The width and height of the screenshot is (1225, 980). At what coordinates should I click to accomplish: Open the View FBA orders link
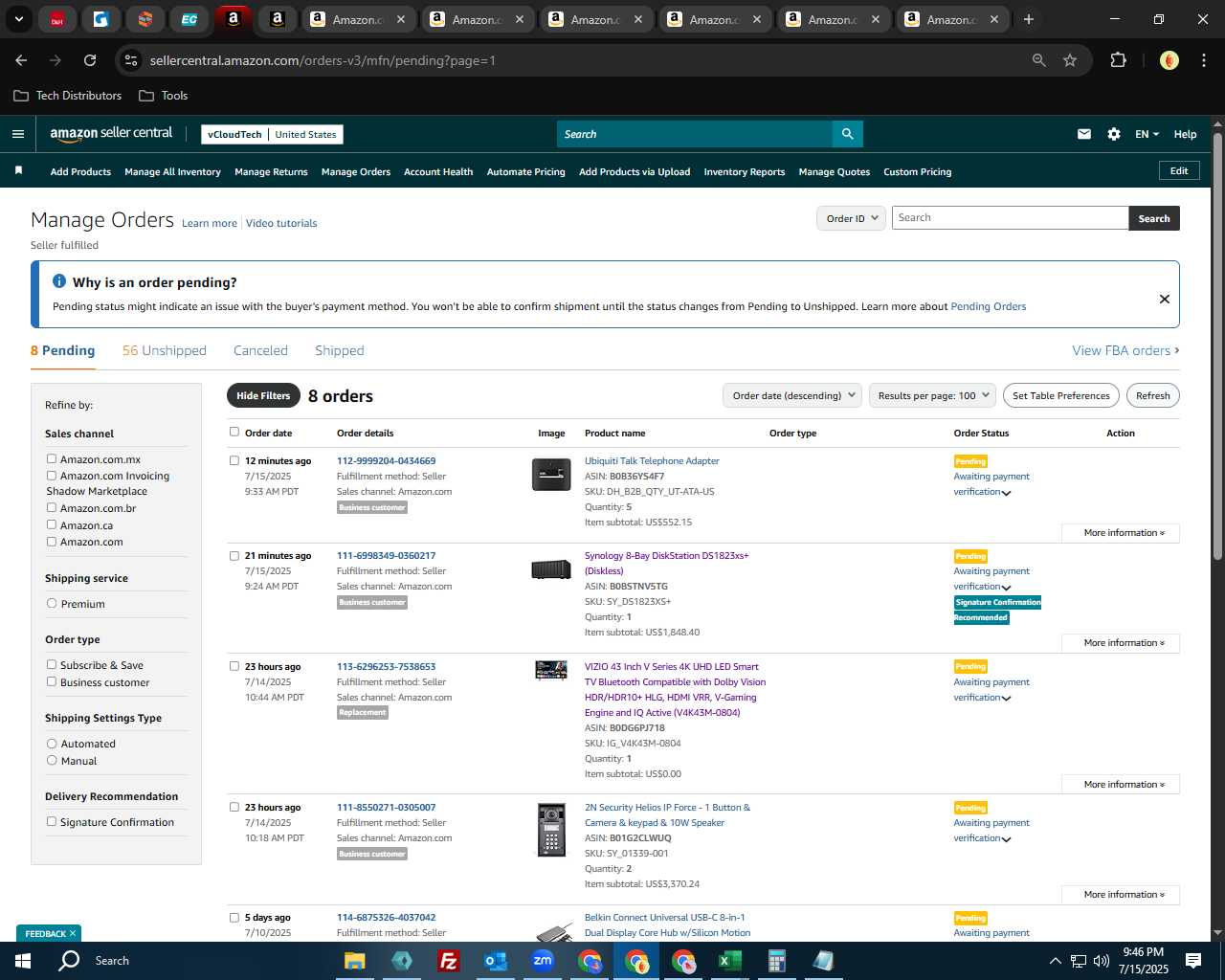(1125, 350)
